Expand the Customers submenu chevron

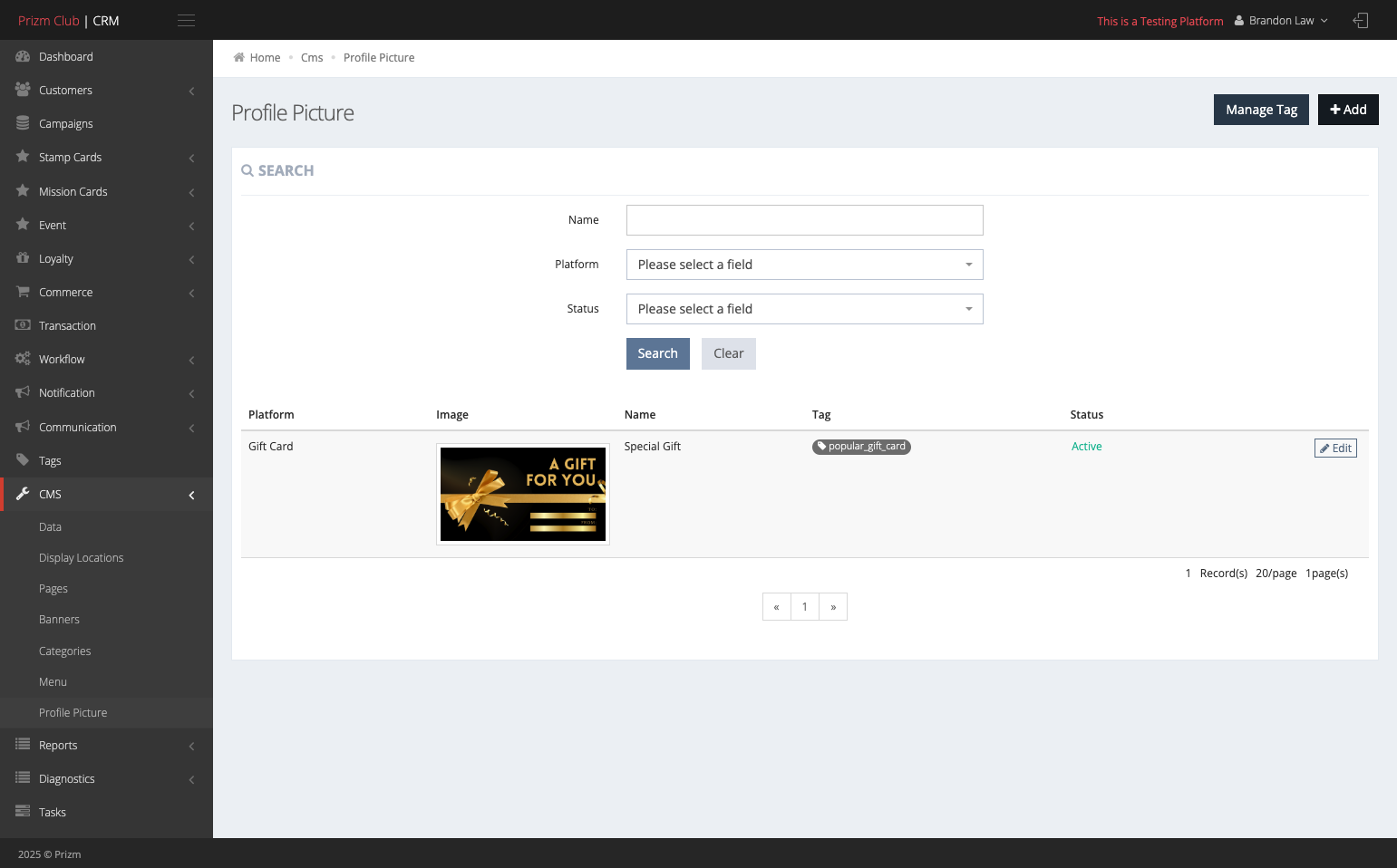(191, 91)
